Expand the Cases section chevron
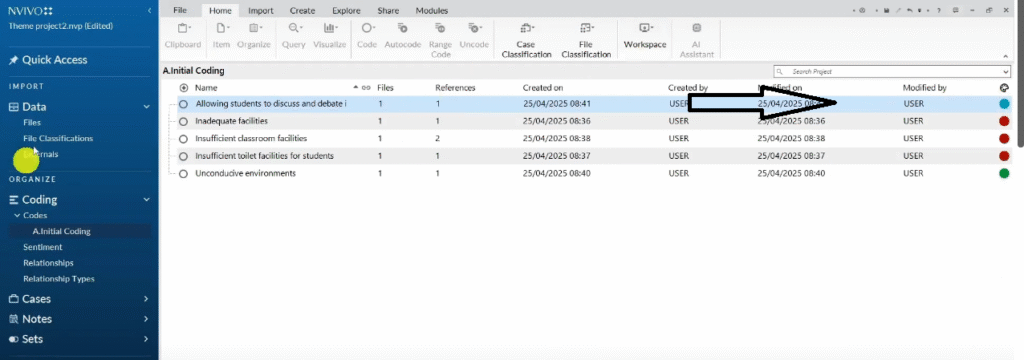This screenshot has width=1024, height=360. point(146,299)
